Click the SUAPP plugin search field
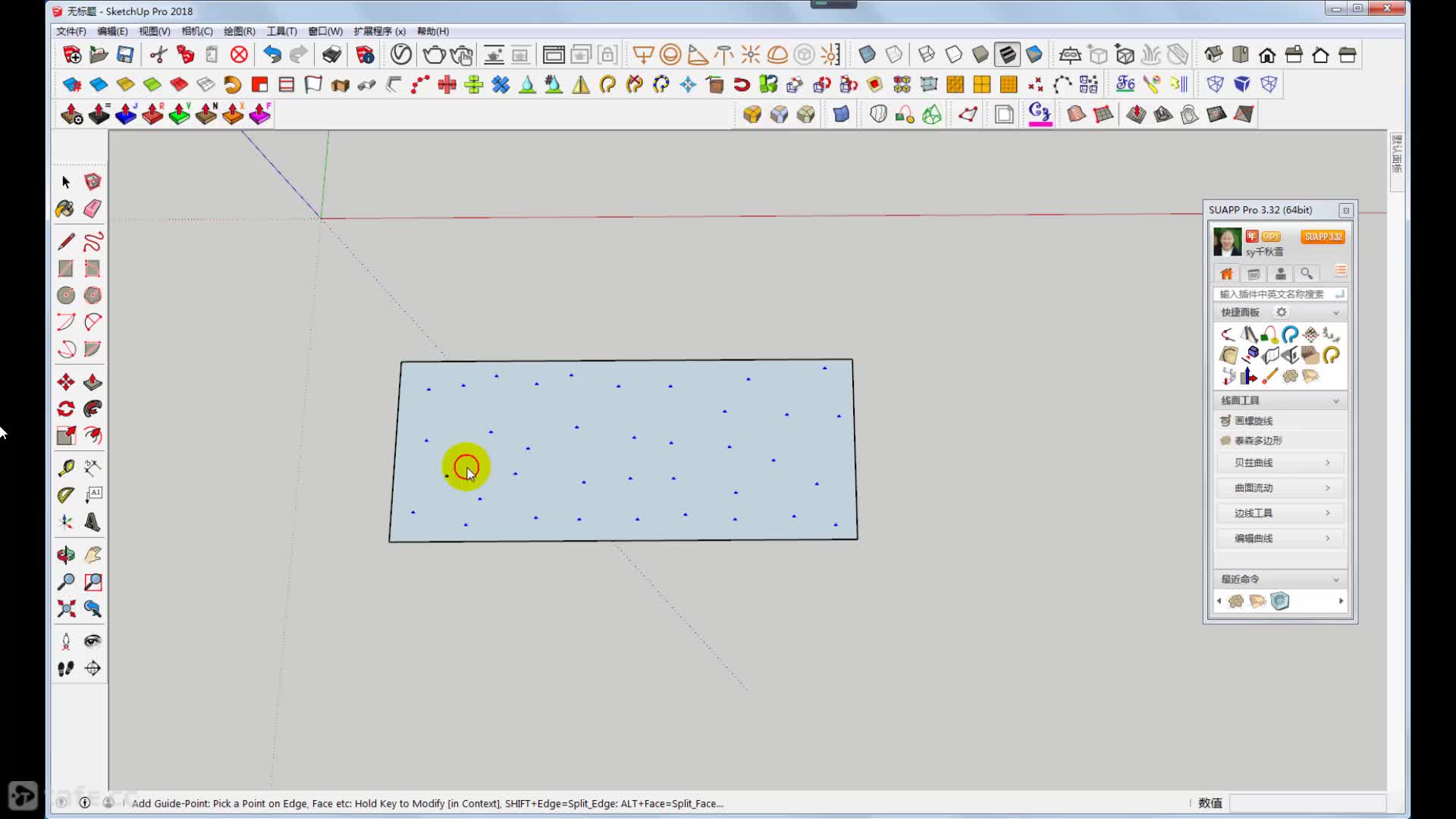The image size is (1456, 819). click(x=1280, y=294)
